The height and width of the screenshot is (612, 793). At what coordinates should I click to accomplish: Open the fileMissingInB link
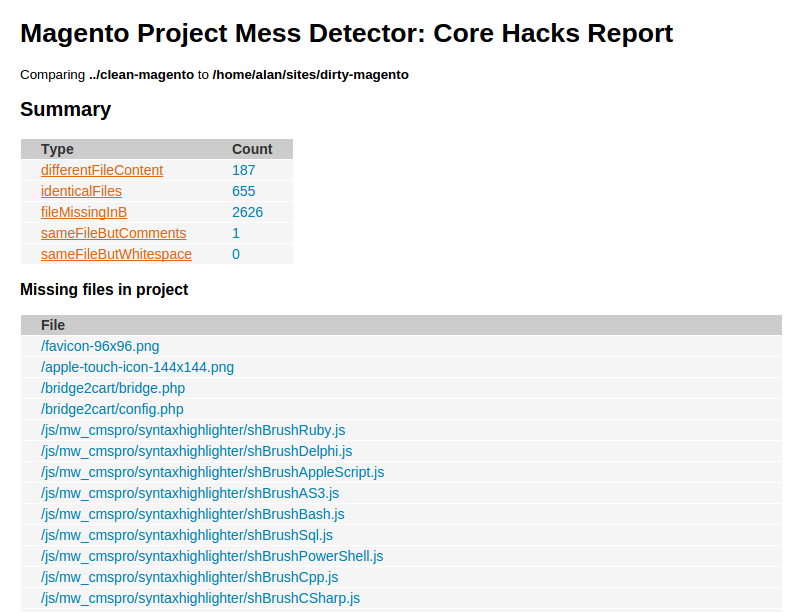coord(84,212)
